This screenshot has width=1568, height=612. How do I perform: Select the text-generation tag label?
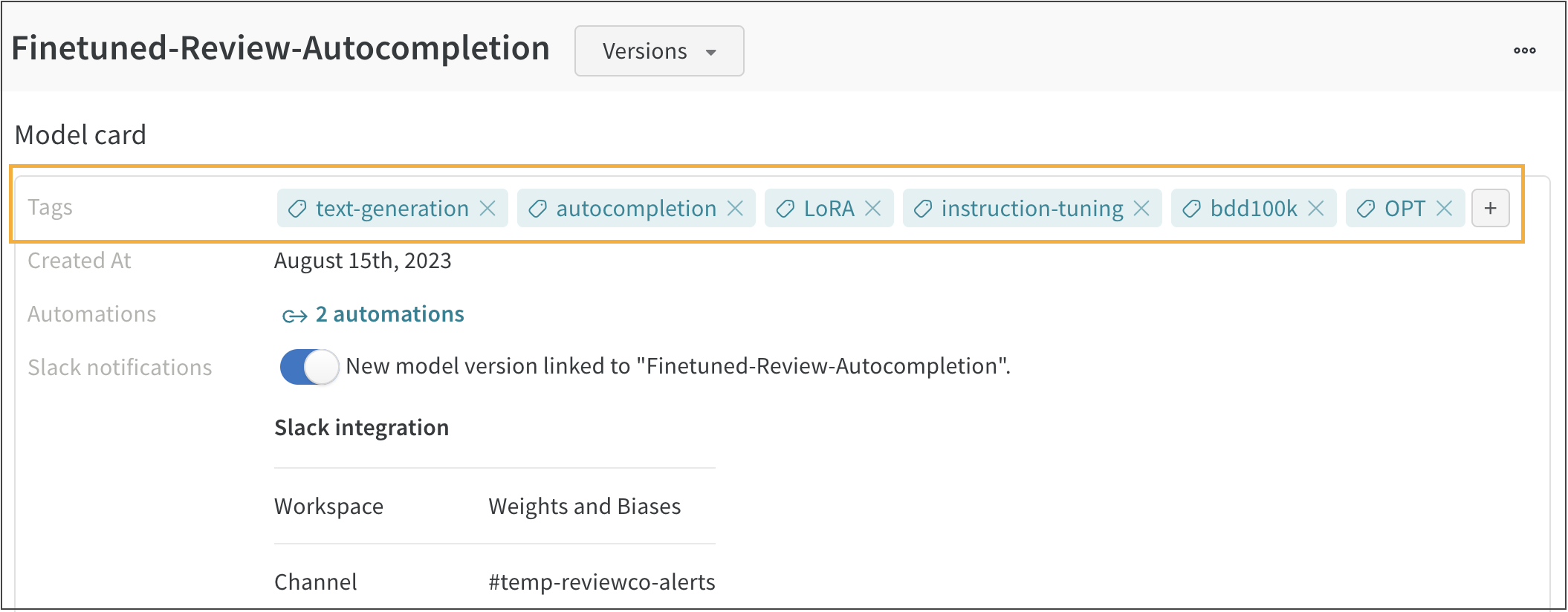tap(392, 209)
